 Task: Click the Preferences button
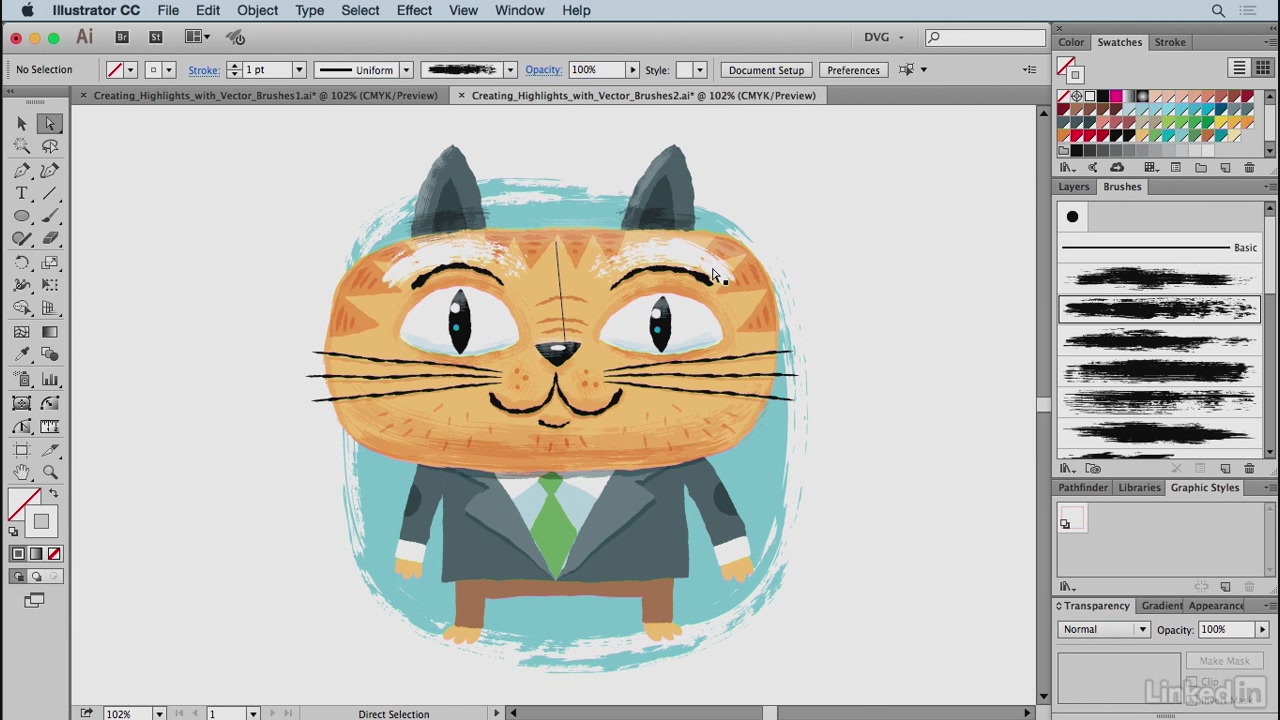click(853, 70)
